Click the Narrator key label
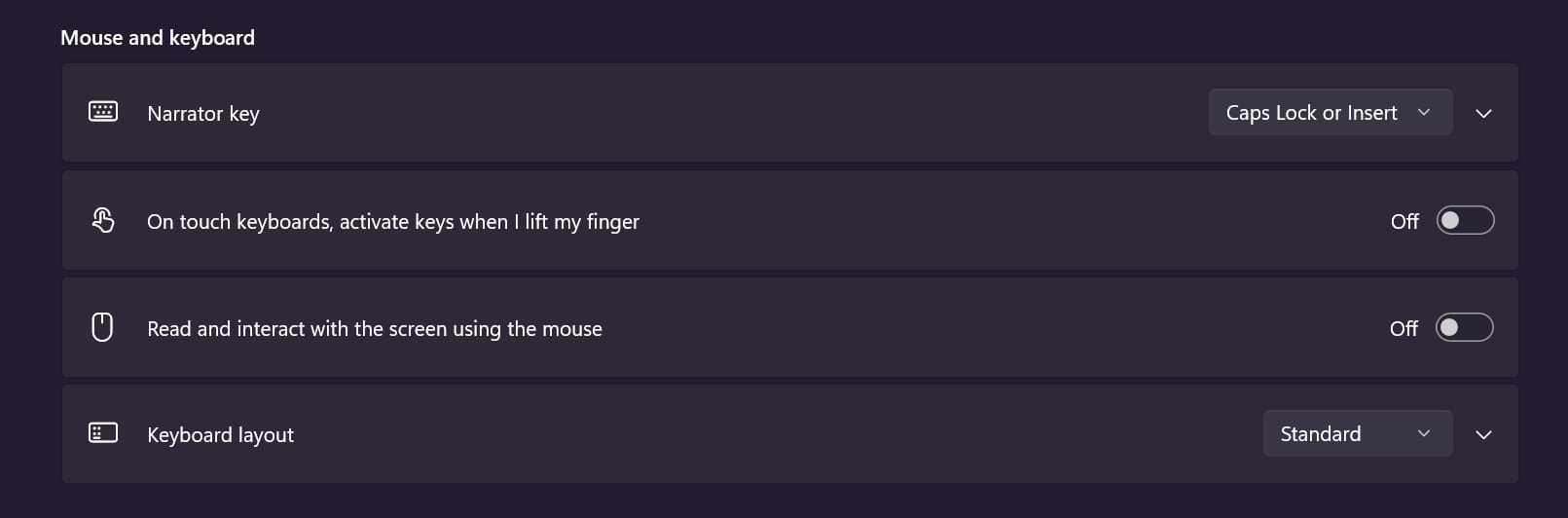This screenshot has width=1568, height=518. point(203,114)
